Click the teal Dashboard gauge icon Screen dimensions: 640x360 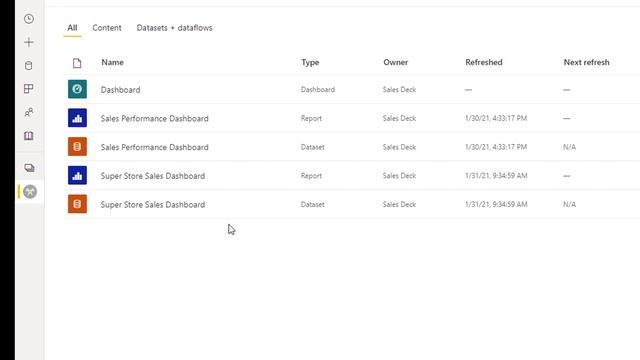coord(77,89)
